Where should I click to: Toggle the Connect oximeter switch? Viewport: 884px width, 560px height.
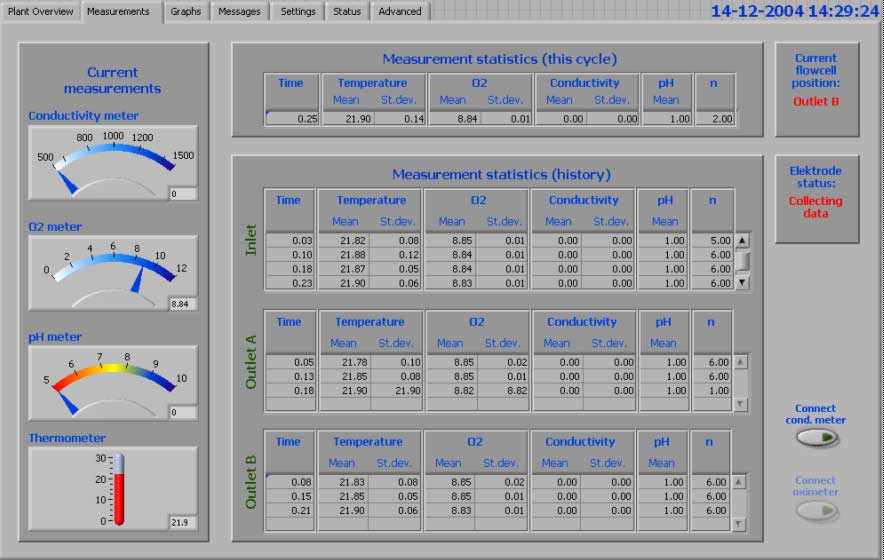tap(816, 510)
